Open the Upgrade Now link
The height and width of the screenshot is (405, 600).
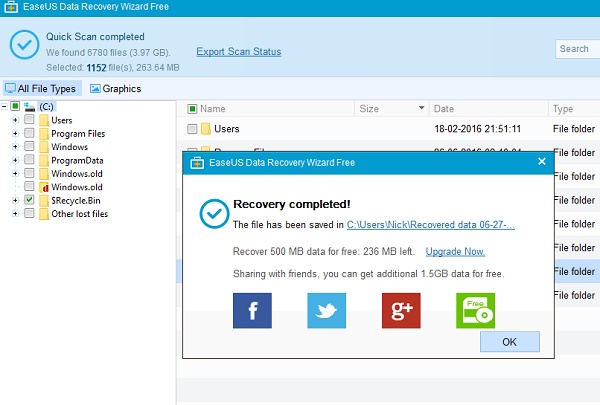coord(455,251)
